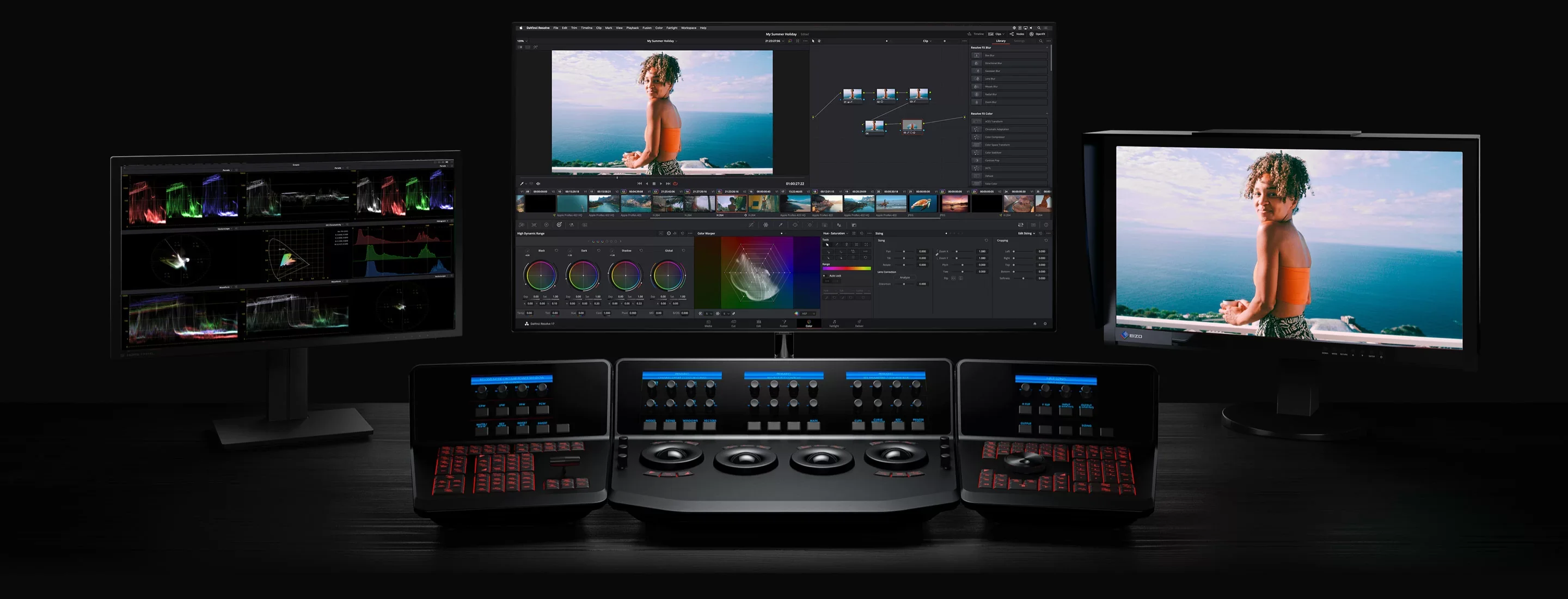Open the project settings gear icon

[x=1045, y=324]
